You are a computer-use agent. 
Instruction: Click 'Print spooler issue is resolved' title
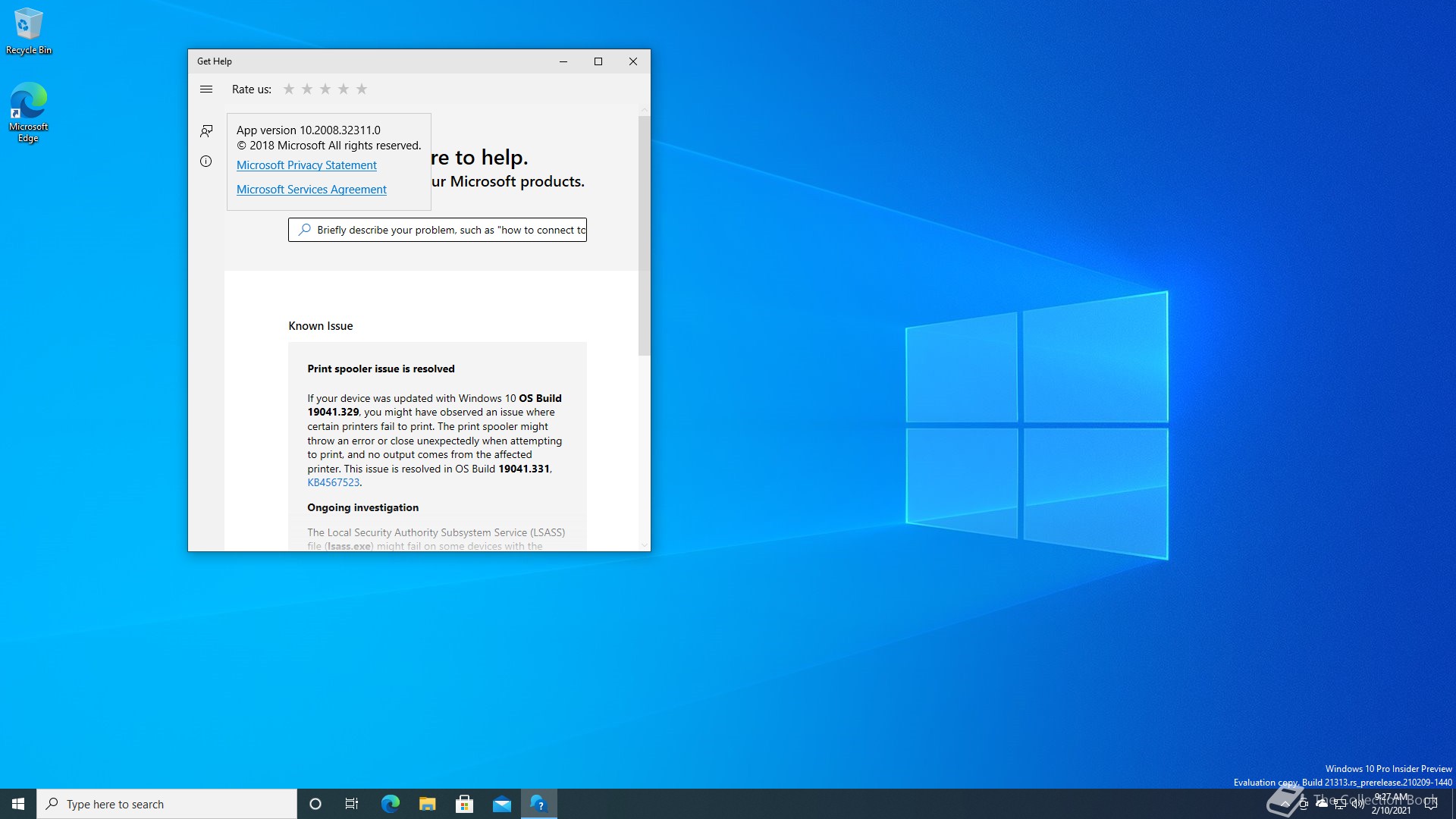pos(381,369)
